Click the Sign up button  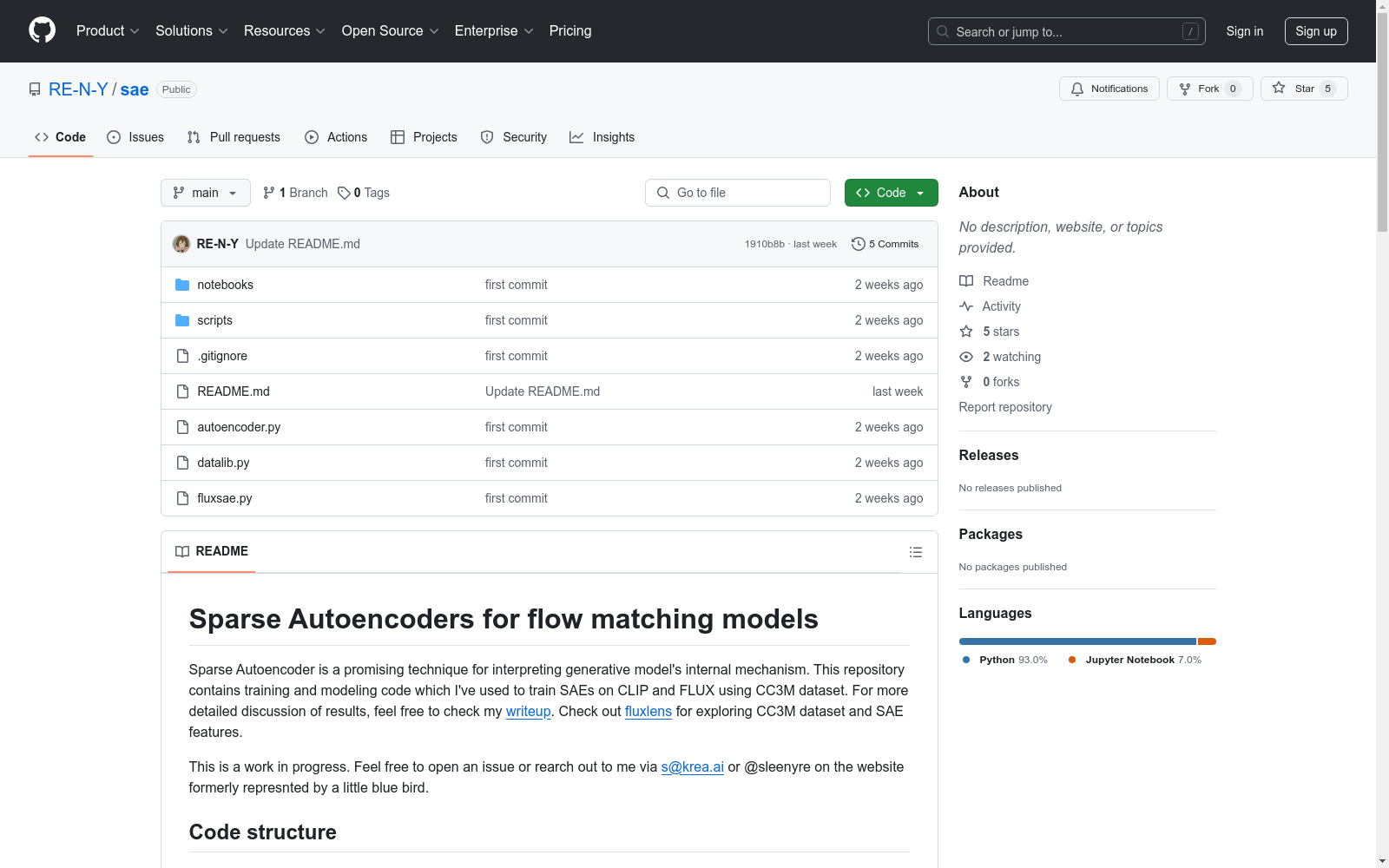[x=1316, y=31]
